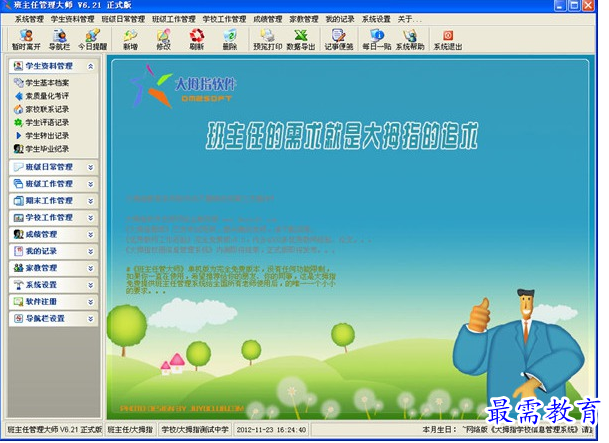The image size is (609, 443).
Task: Collapse the 学生资料管理 sidebar panel arrow
Action: (x=90, y=66)
